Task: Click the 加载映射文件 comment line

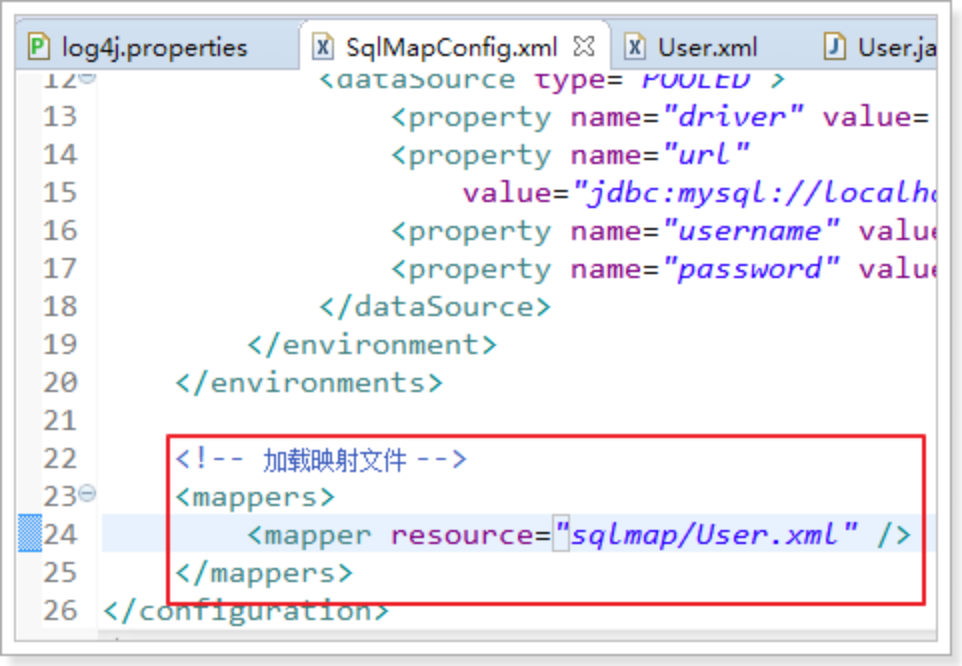Action: (x=321, y=460)
